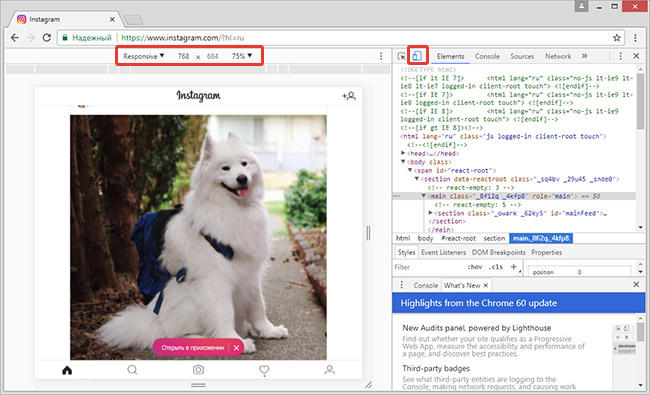This screenshot has width=650, height=395.
Task: Switch to the drawer Console tab
Action: [x=426, y=286]
